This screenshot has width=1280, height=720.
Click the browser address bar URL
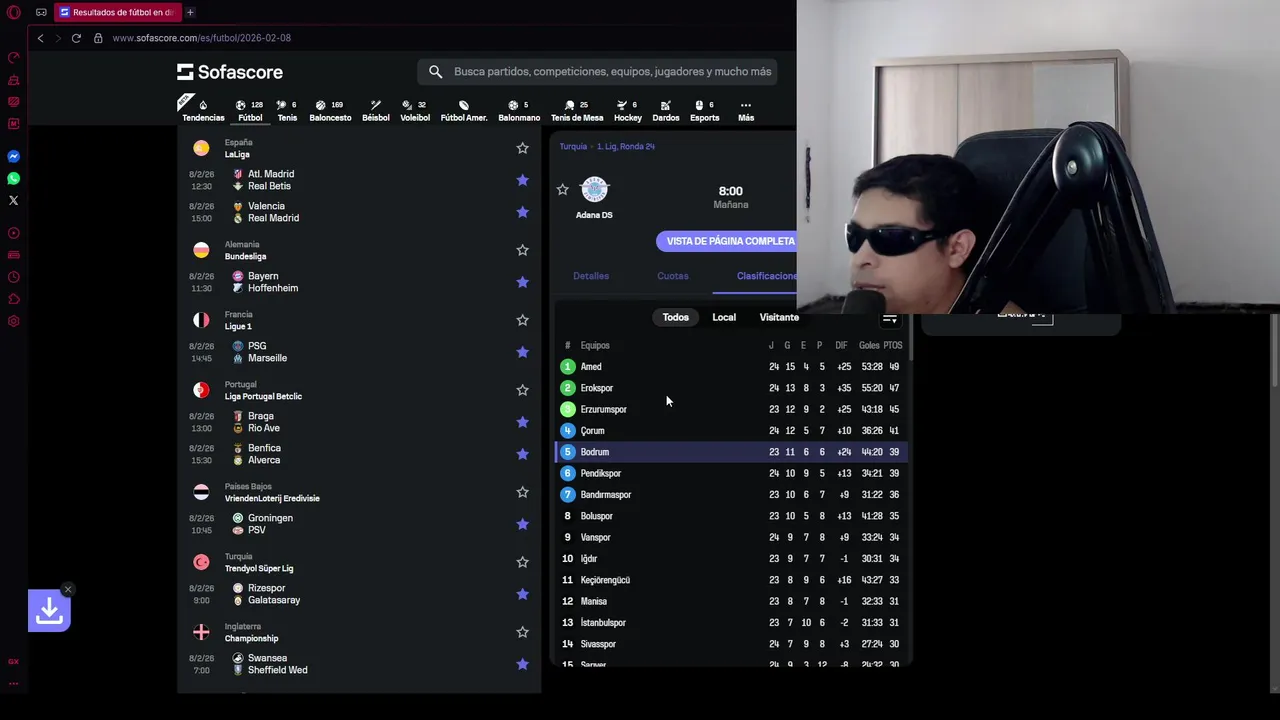[x=201, y=38]
